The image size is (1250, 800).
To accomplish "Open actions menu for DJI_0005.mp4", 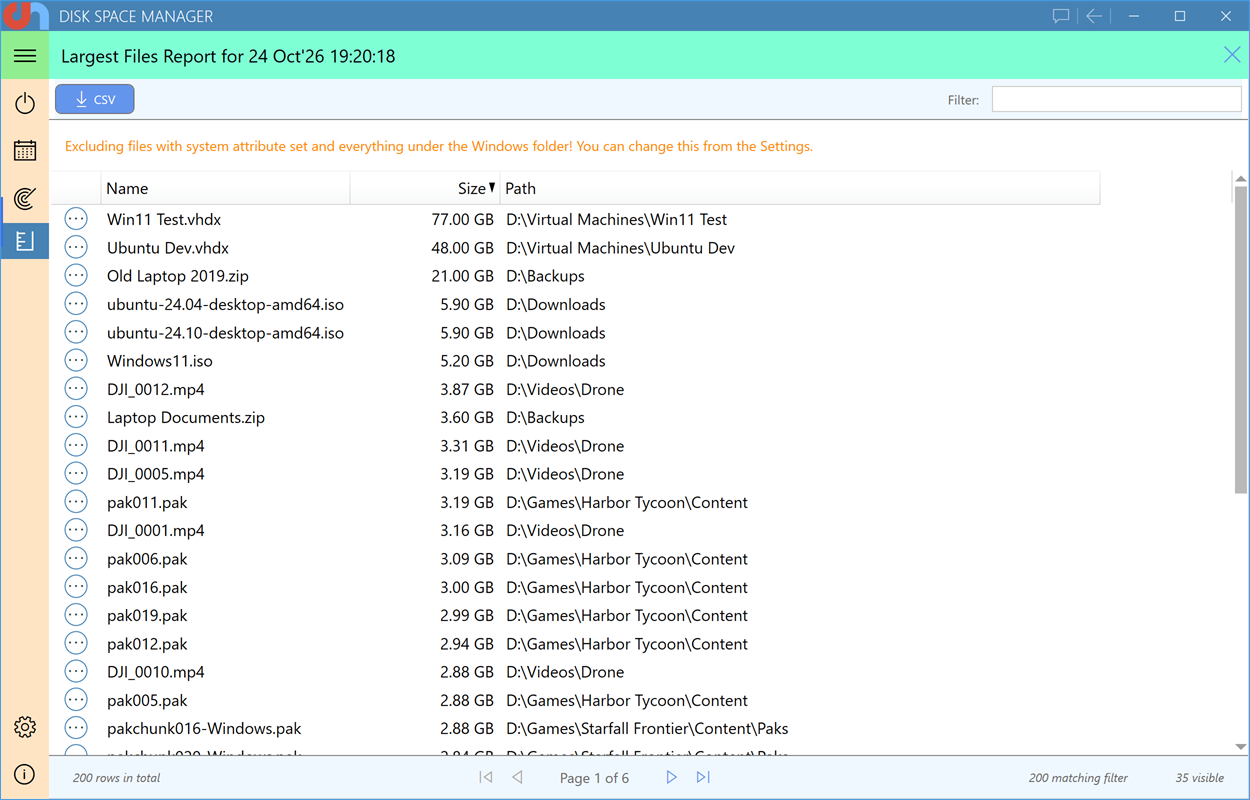I will pyautogui.click(x=76, y=473).
